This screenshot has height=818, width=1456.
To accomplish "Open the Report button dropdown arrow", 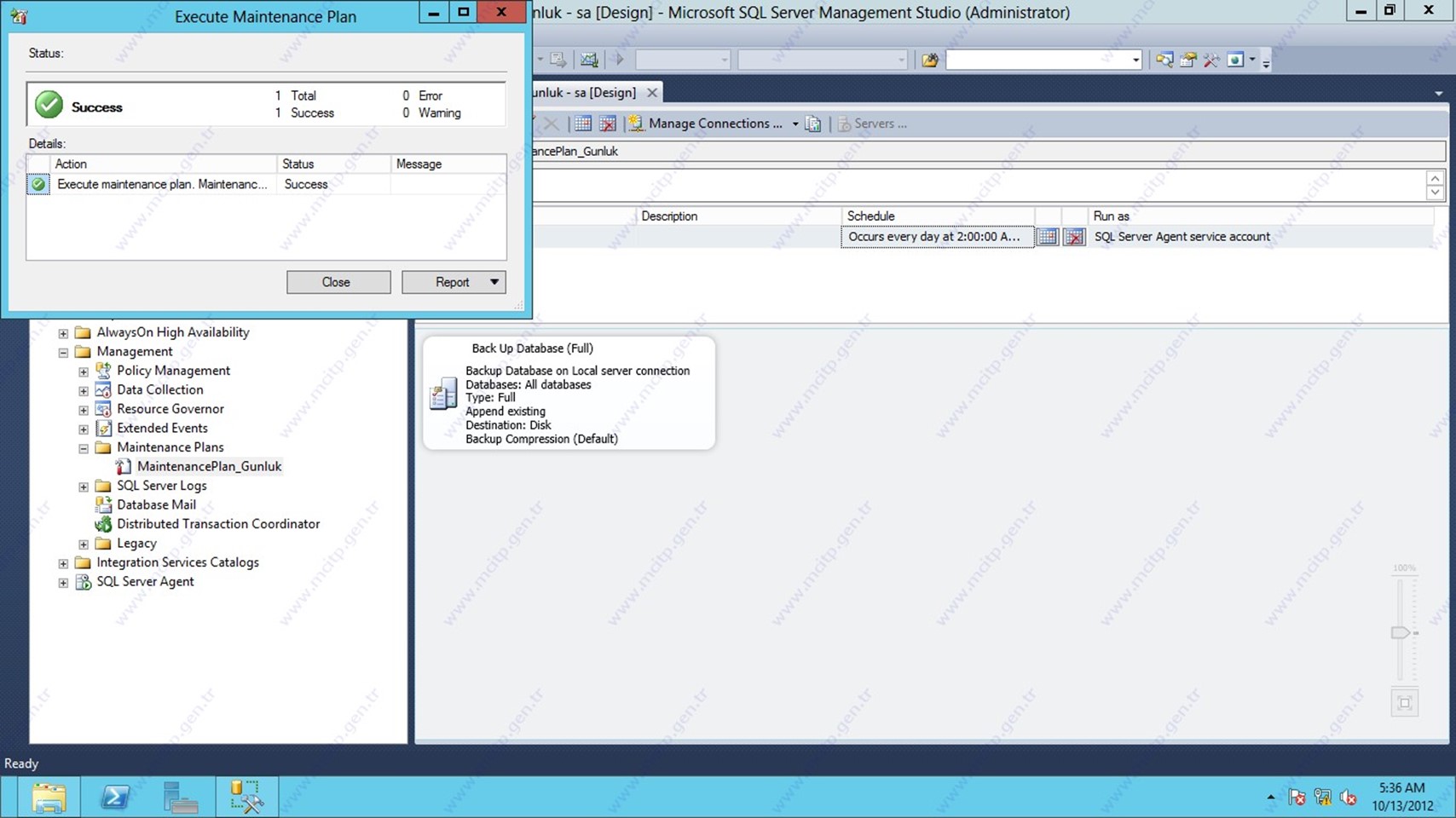I will 494,282.
